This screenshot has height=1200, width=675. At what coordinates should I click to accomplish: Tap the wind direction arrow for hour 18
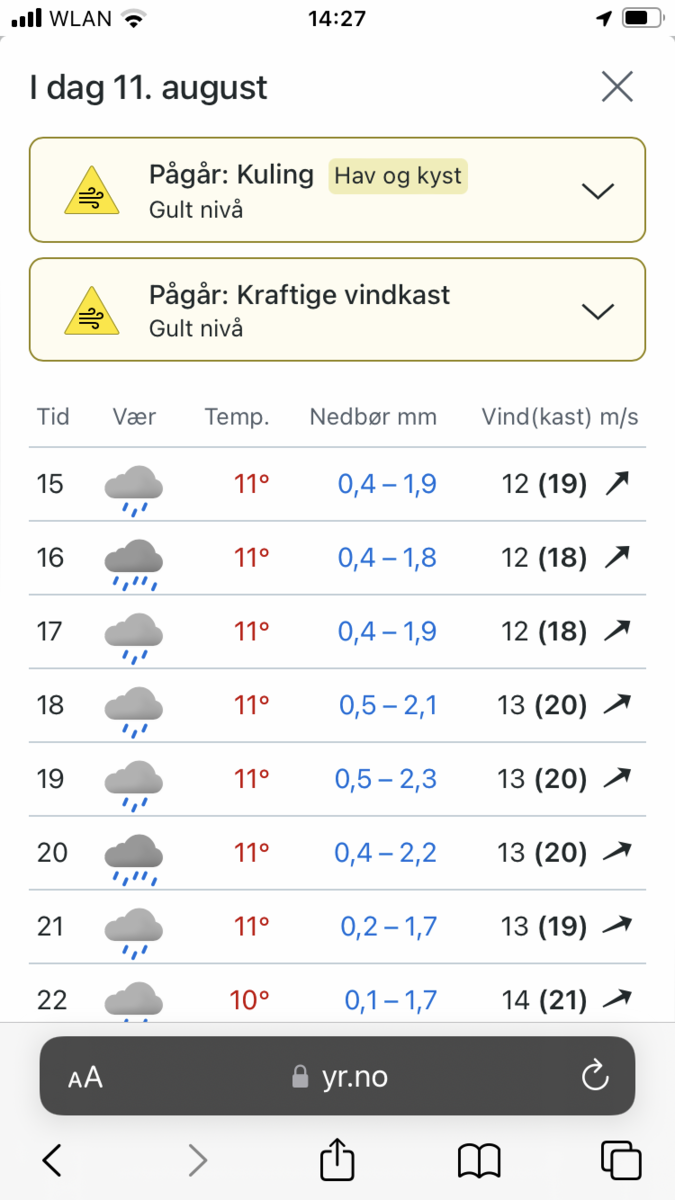(618, 705)
